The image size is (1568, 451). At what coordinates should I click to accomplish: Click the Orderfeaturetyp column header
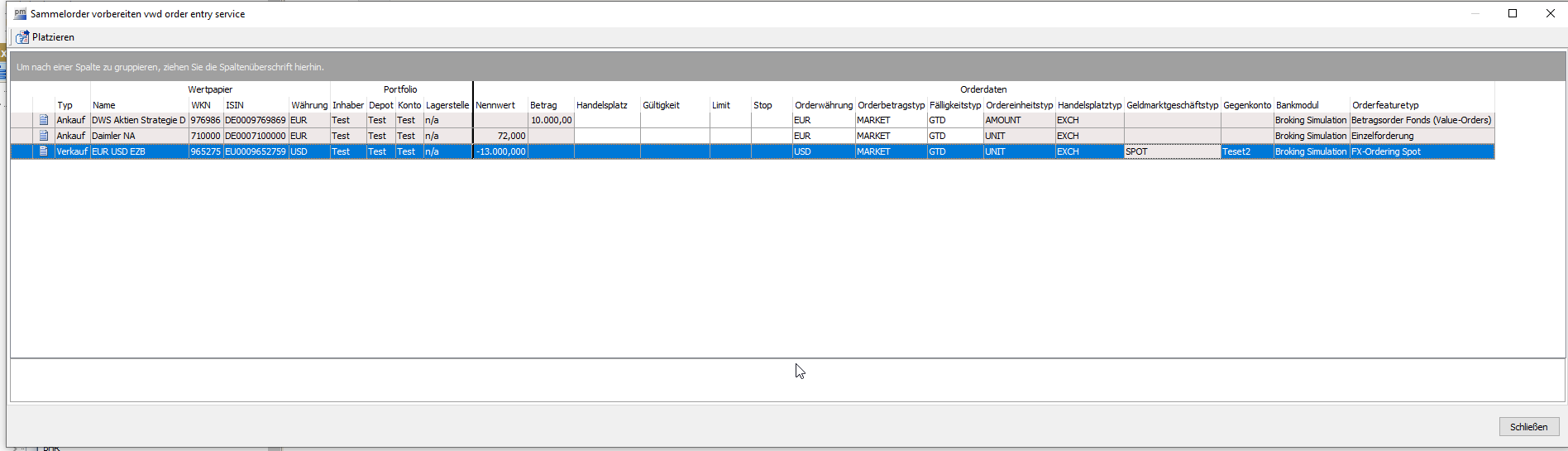(x=1386, y=105)
